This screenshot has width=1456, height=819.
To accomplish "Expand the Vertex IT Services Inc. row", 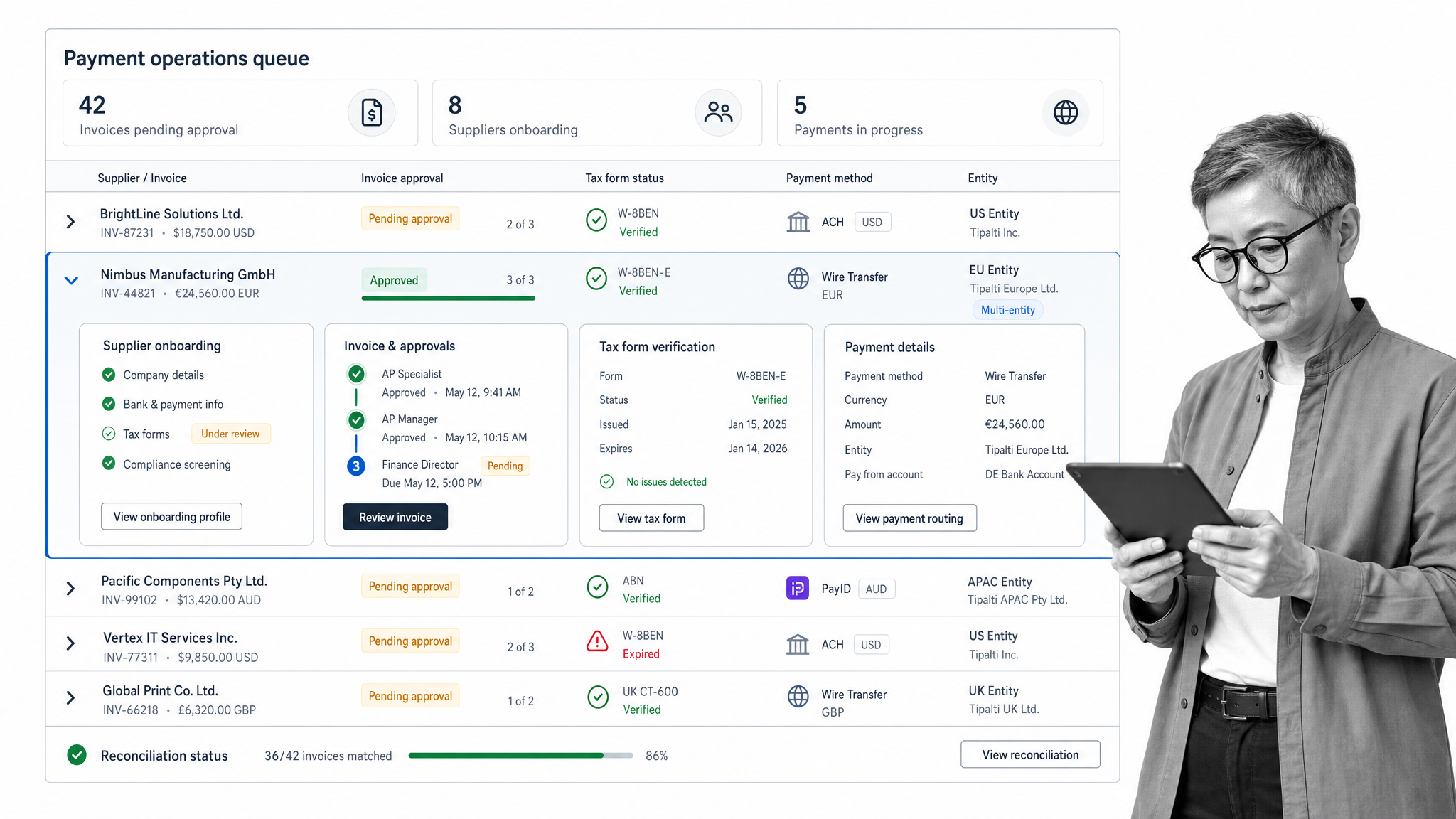I will (70, 643).
